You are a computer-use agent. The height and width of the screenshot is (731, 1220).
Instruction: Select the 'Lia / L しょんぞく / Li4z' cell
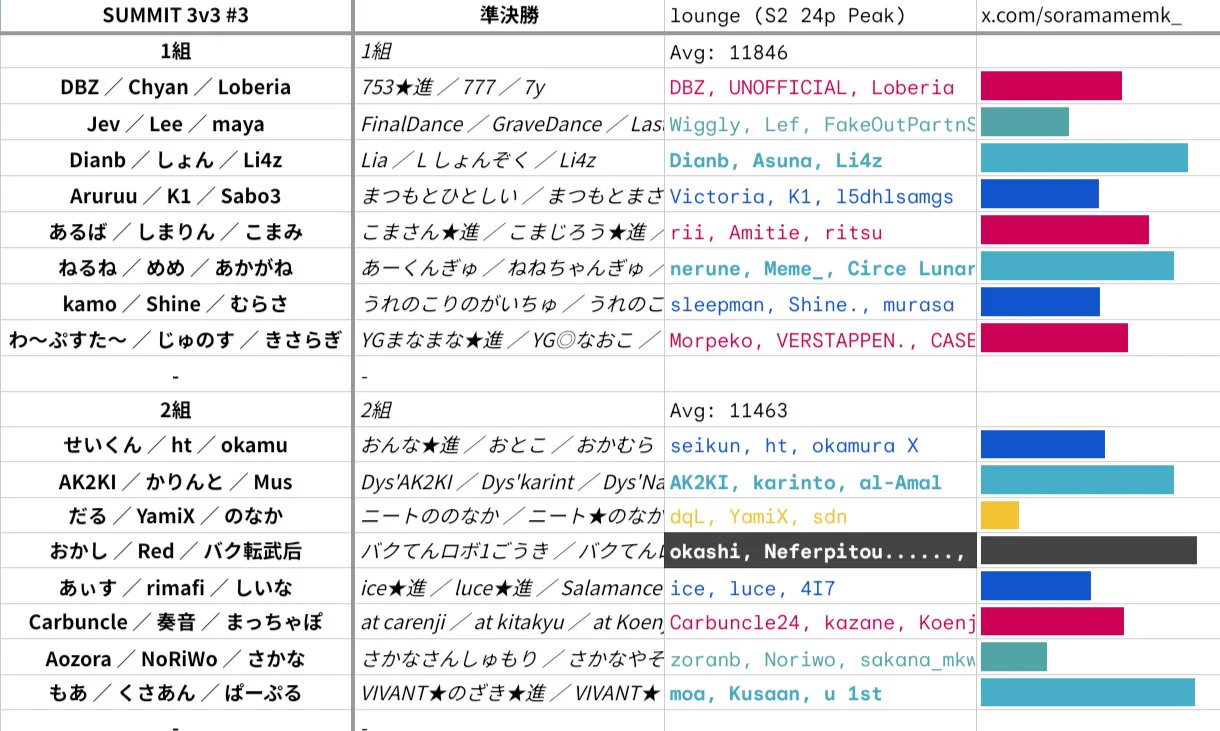coord(510,160)
